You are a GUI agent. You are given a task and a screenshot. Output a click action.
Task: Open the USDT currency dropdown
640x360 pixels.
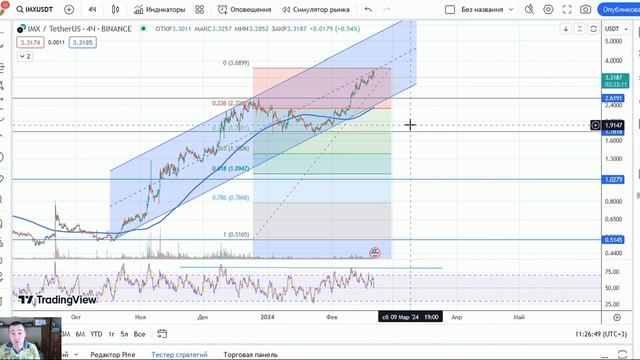pos(616,29)
